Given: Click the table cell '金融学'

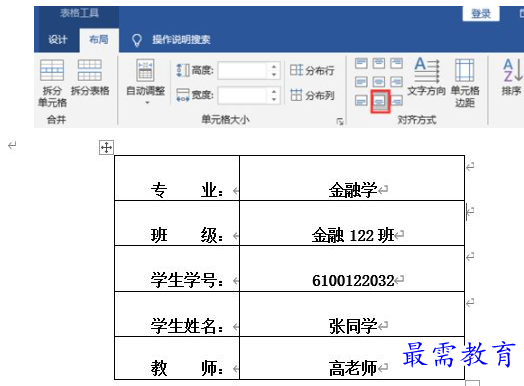Looking at the screenshot, I should coord(352,178).
